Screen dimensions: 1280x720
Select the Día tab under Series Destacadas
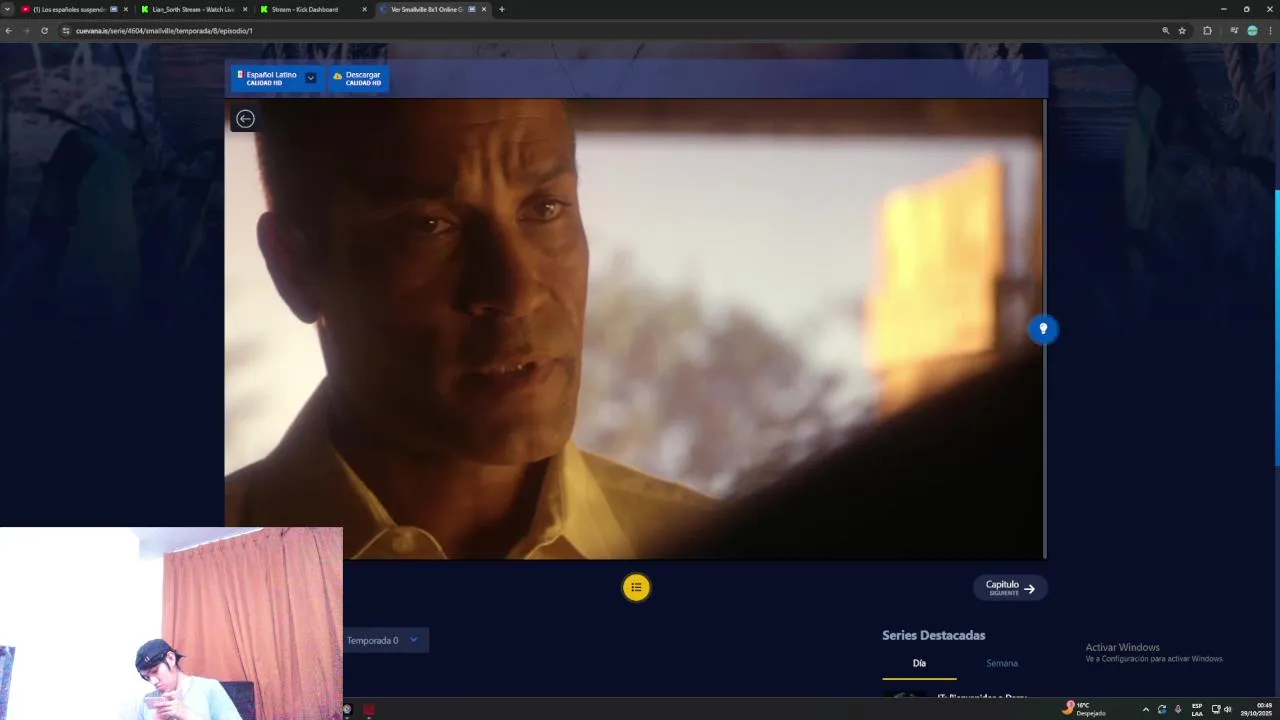click(x=919, y=663)
